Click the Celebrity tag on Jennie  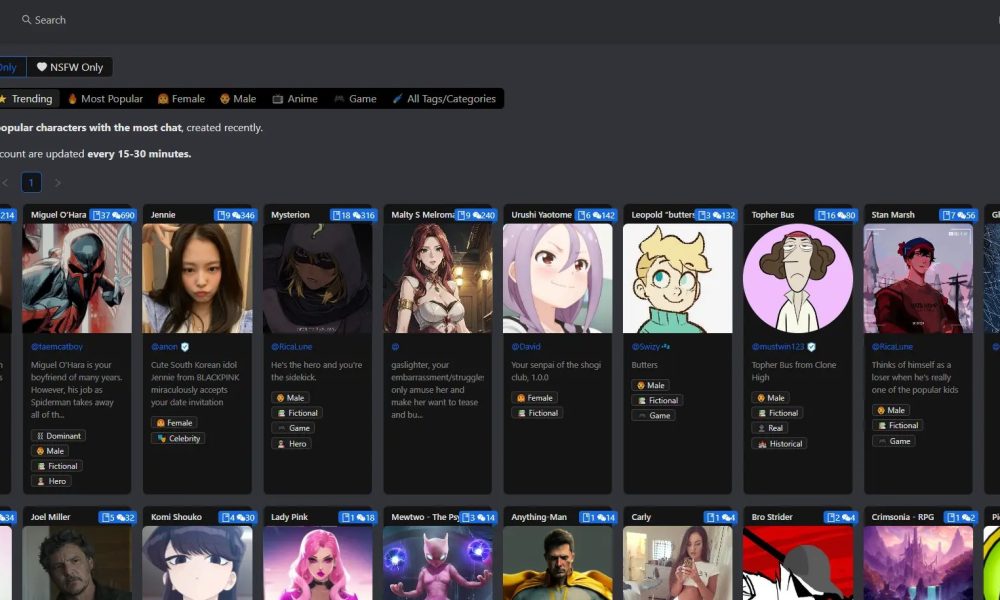(x=178, y=438)
